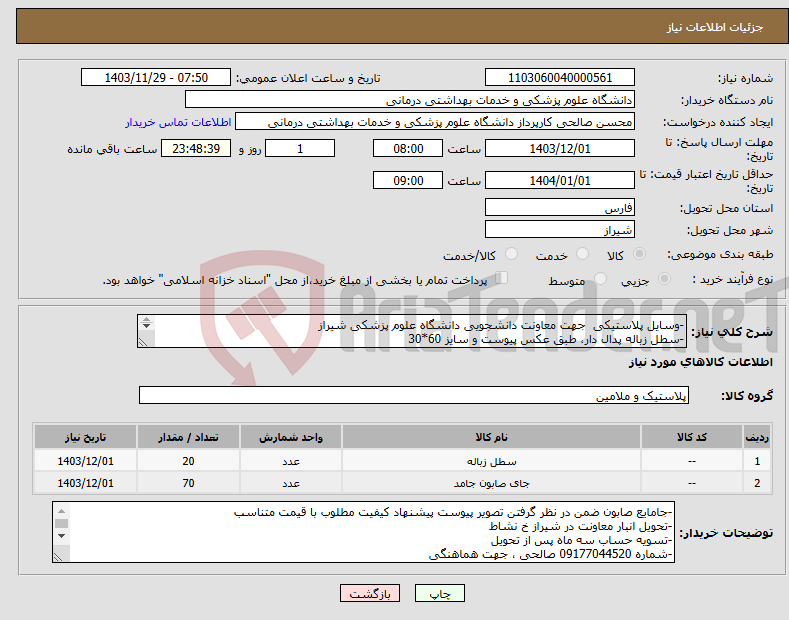Screen dimensions: 789x620
Task: Click the price validity time 09:00 field
Action: (408, 180)
